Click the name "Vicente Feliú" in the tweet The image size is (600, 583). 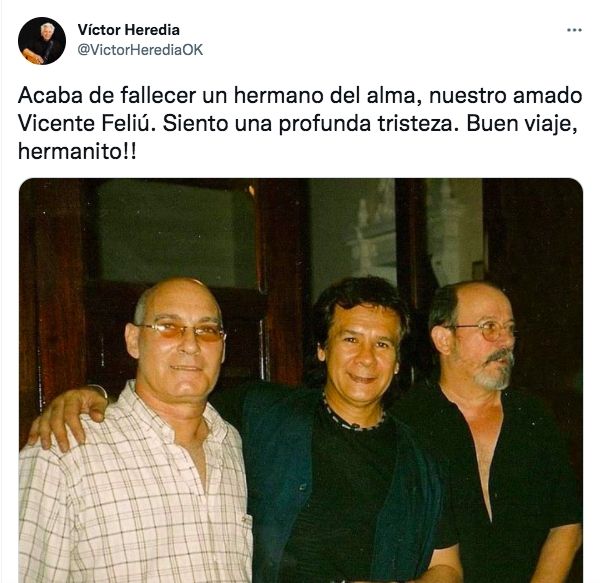point(86,124)
